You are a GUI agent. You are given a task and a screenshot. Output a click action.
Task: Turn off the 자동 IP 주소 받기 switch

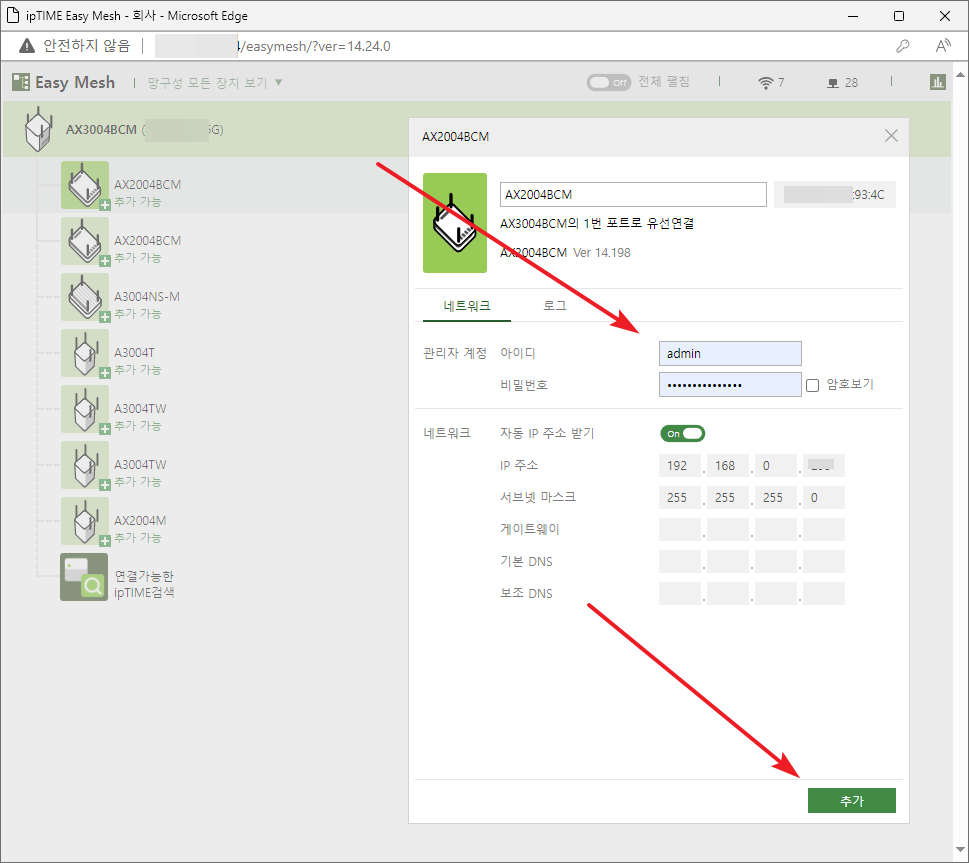(x=682, y=433)
